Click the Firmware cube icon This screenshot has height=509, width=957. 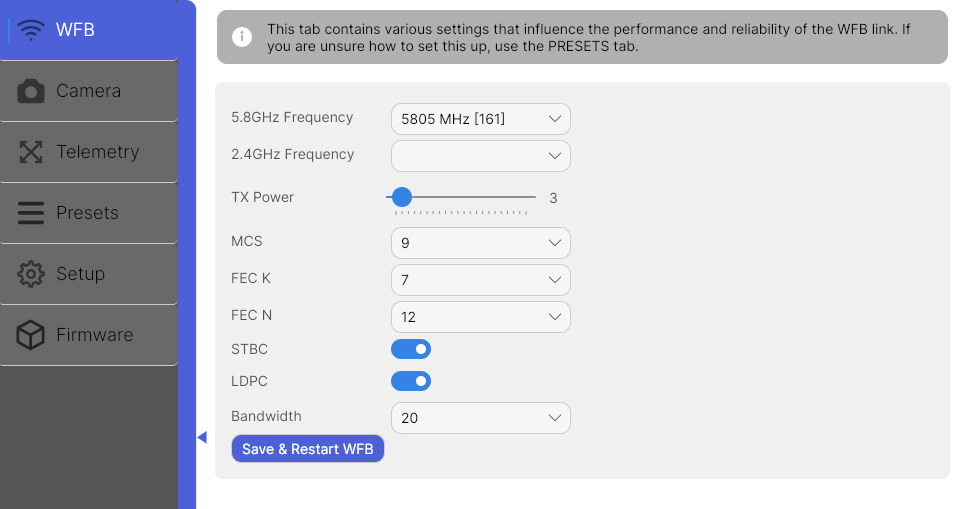point(31,335)
